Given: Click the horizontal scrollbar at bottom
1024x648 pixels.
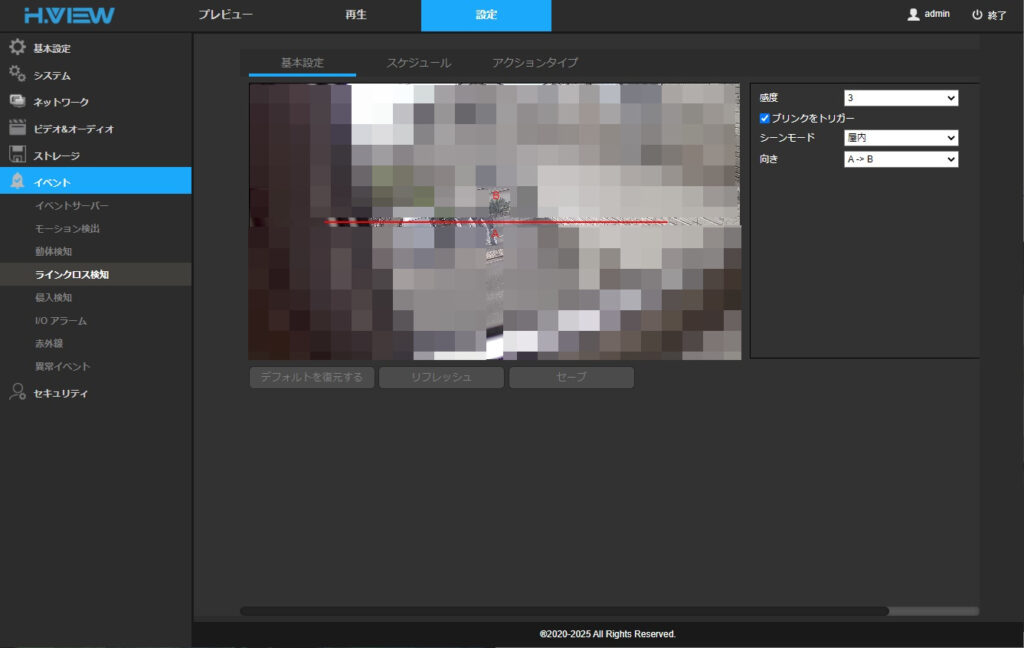Looking at the screenshot, I should [x=564, y=611].
